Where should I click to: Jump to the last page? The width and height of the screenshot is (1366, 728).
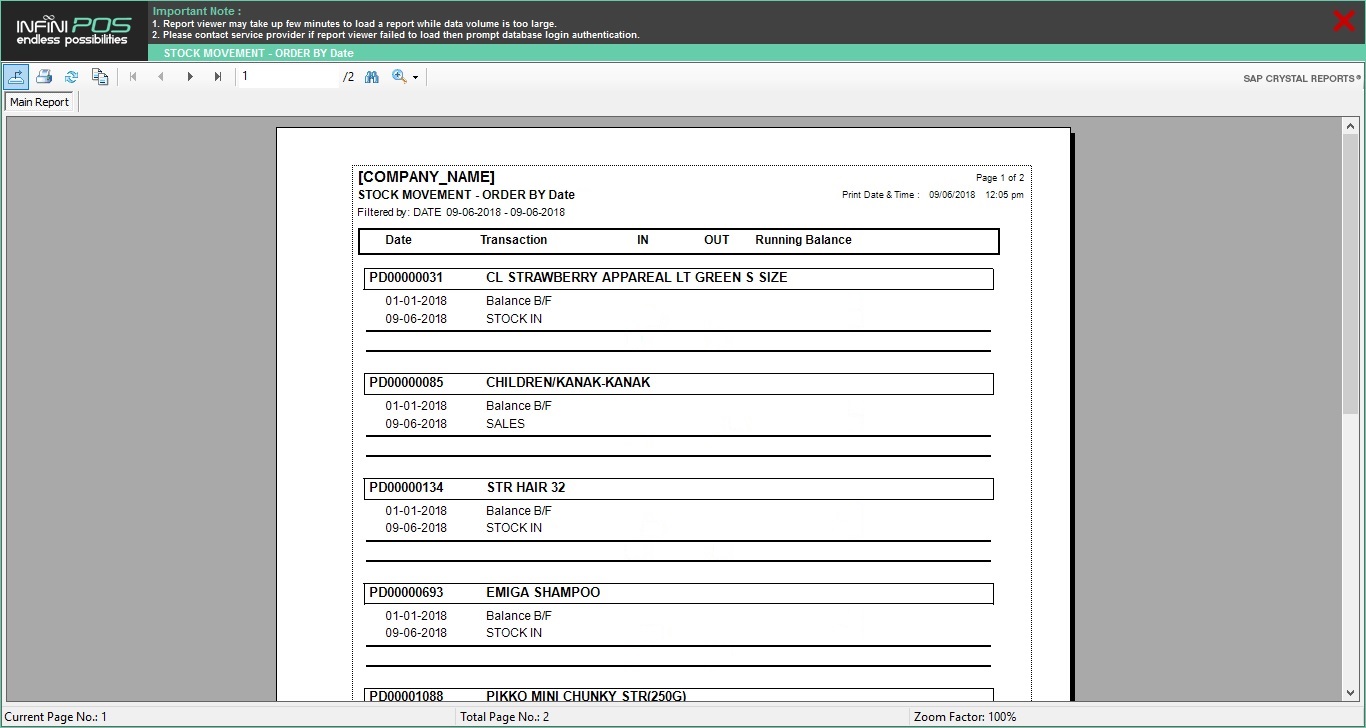coord(218,76)
